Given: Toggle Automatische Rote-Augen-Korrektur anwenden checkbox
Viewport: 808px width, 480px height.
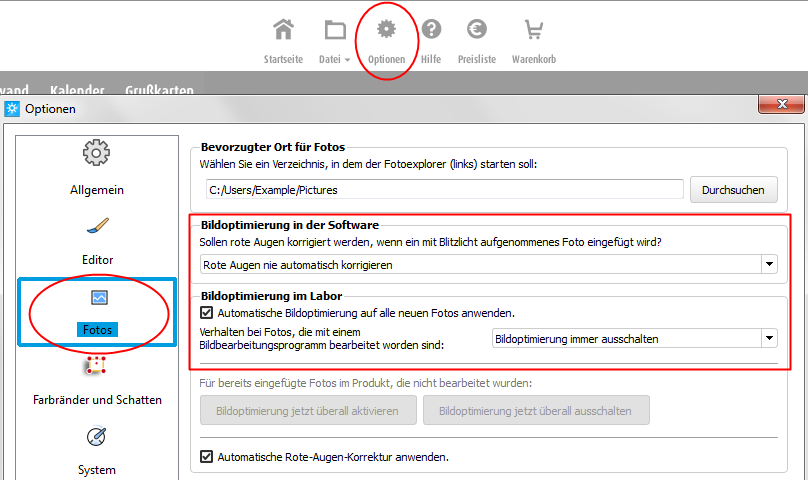Looking at the screenshot, I should click(208, 457).
